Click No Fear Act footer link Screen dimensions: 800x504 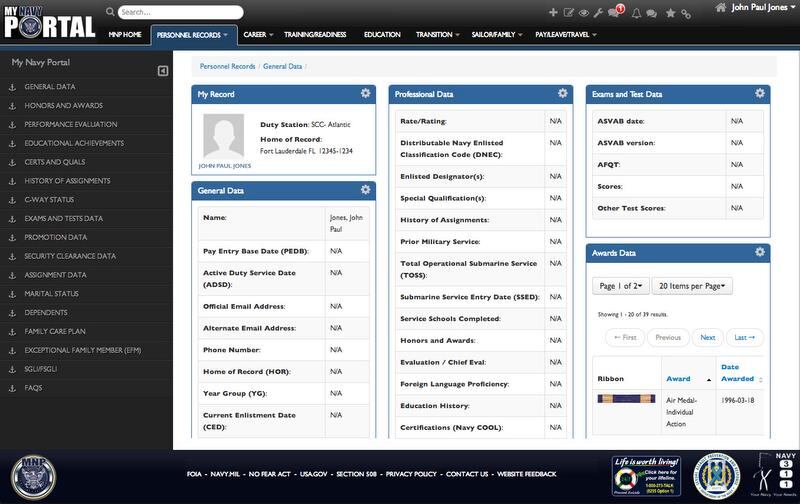coord(269,474)
